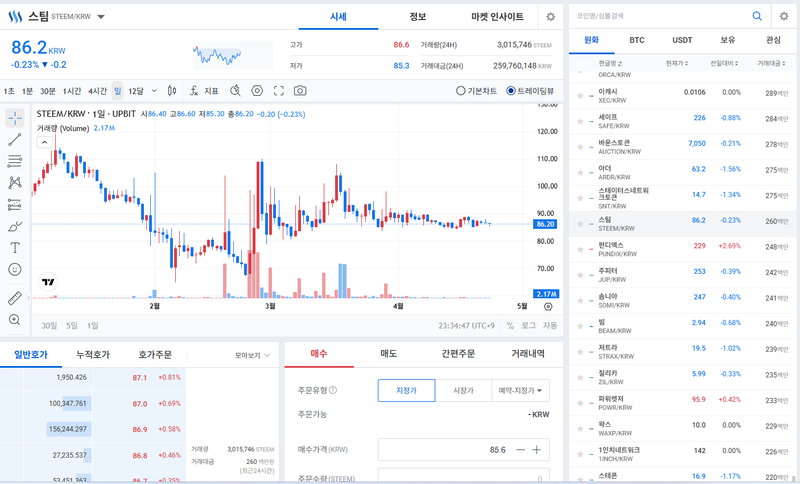The height and width of the screenshot is (484, 800).
Task: Select the ruler measure tool
Action: [15, 298]
